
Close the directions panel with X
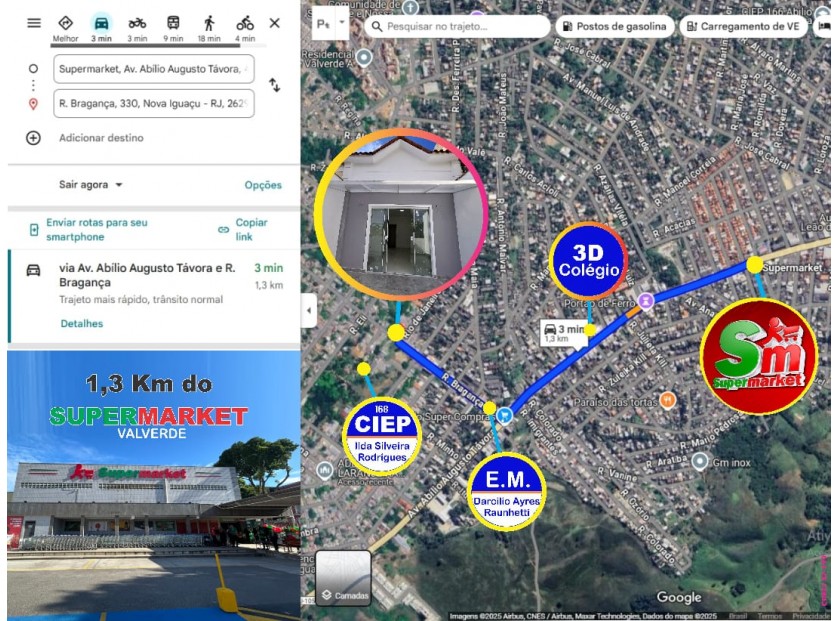click(x=274, y=23)
